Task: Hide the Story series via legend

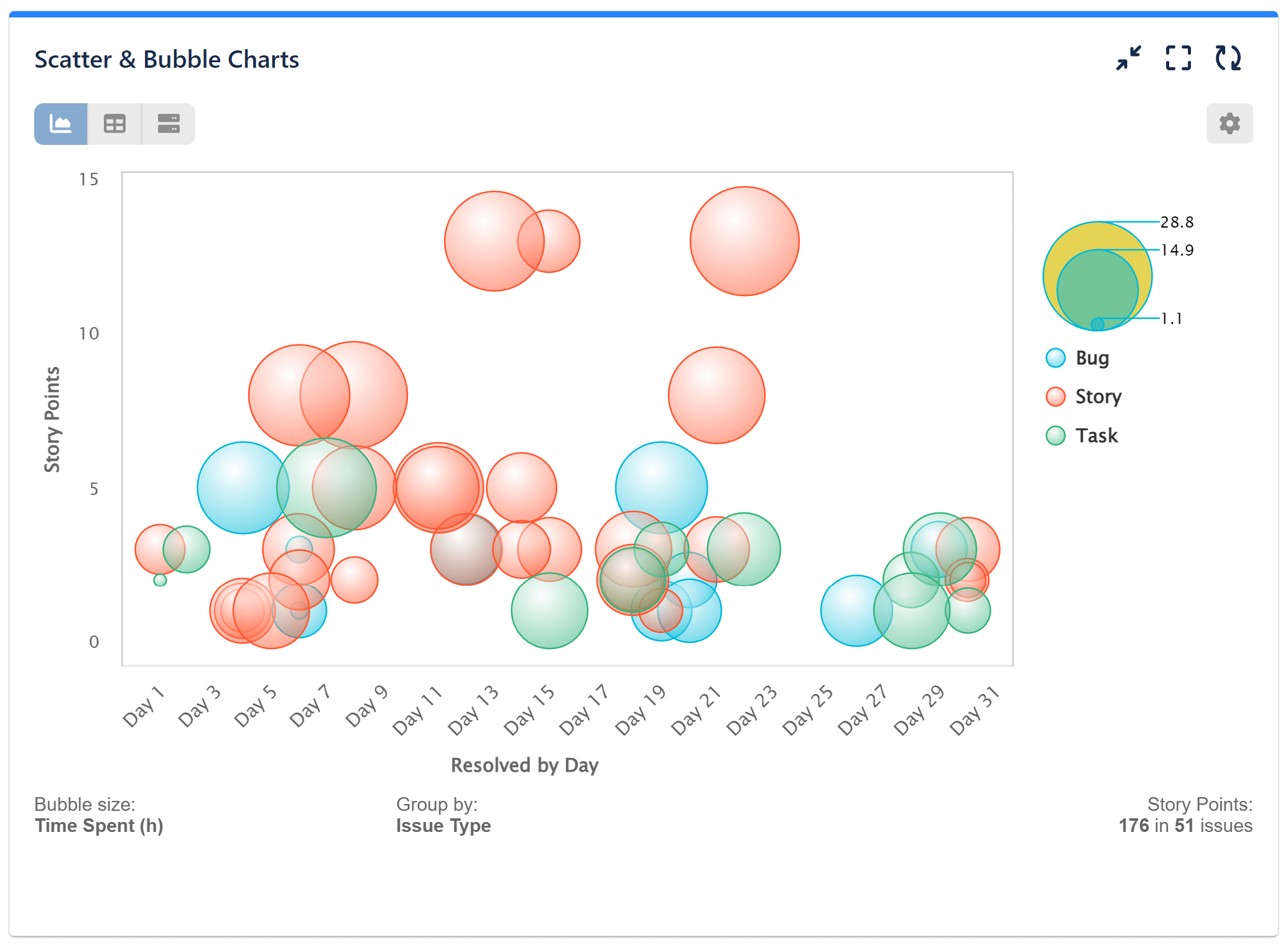Action: 1098,397
